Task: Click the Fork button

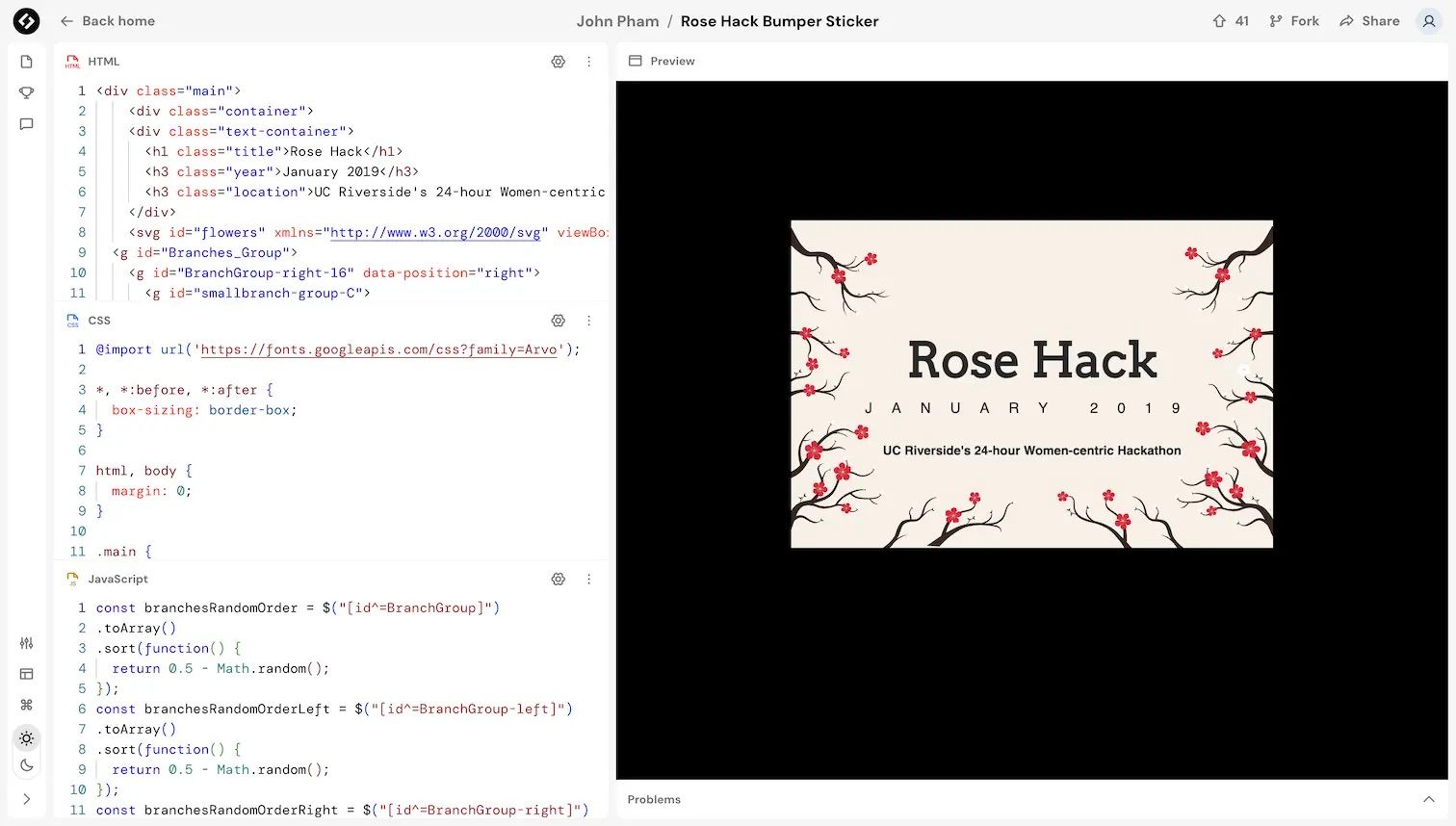Action: click(1294, 20)
